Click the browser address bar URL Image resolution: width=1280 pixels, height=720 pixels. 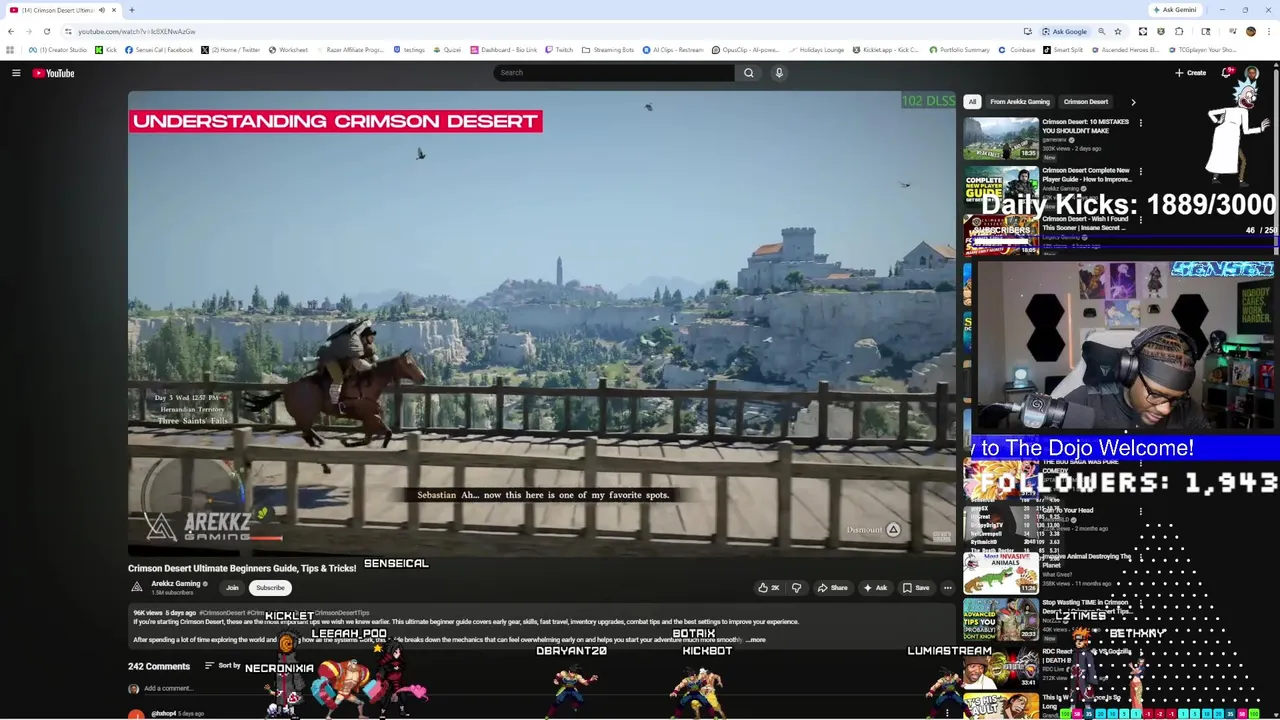pyautogui.click(x=137, y=31)
